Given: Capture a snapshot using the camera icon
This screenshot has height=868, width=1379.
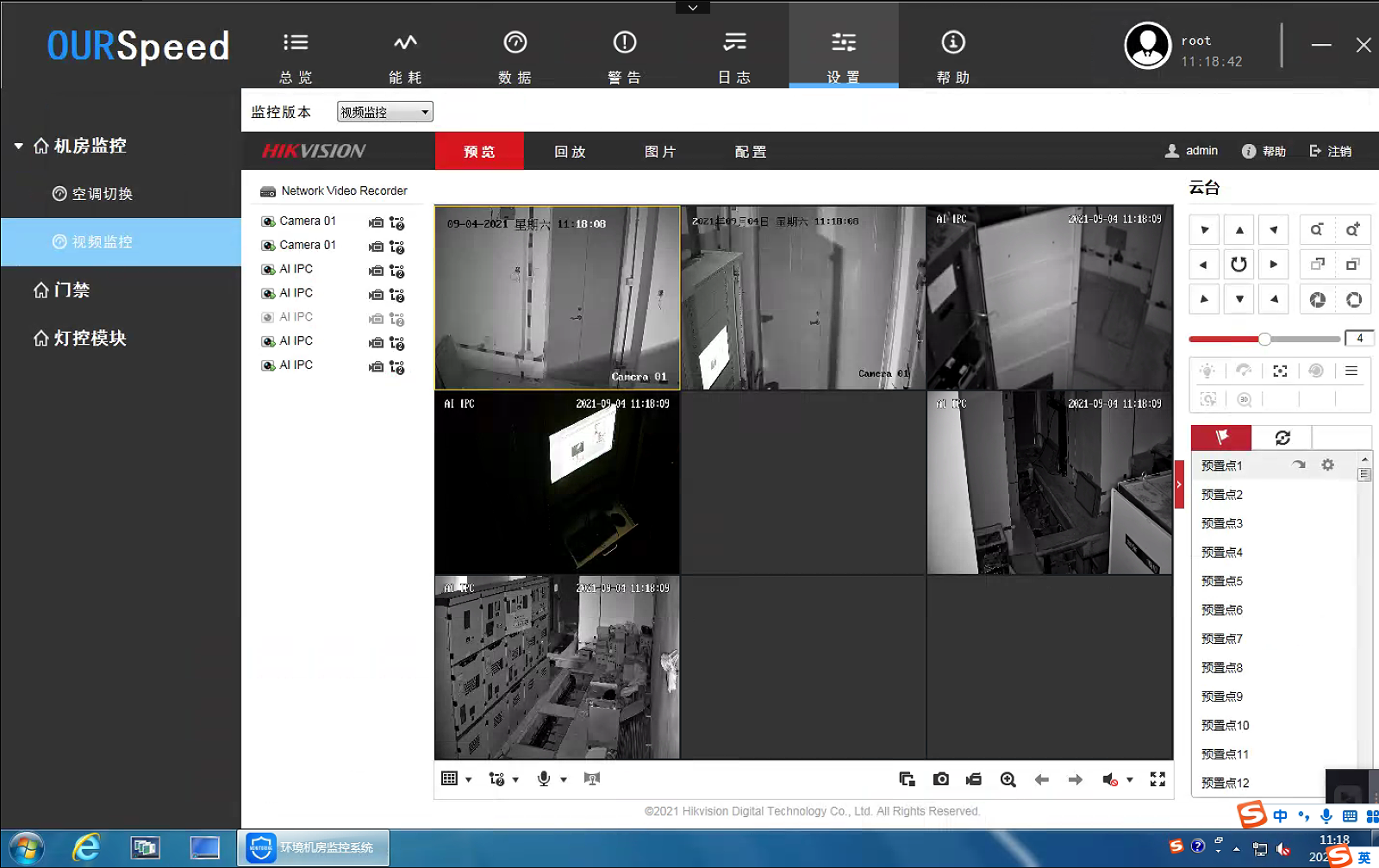Looking at the screenshot, I should click(x=940, y=779).
